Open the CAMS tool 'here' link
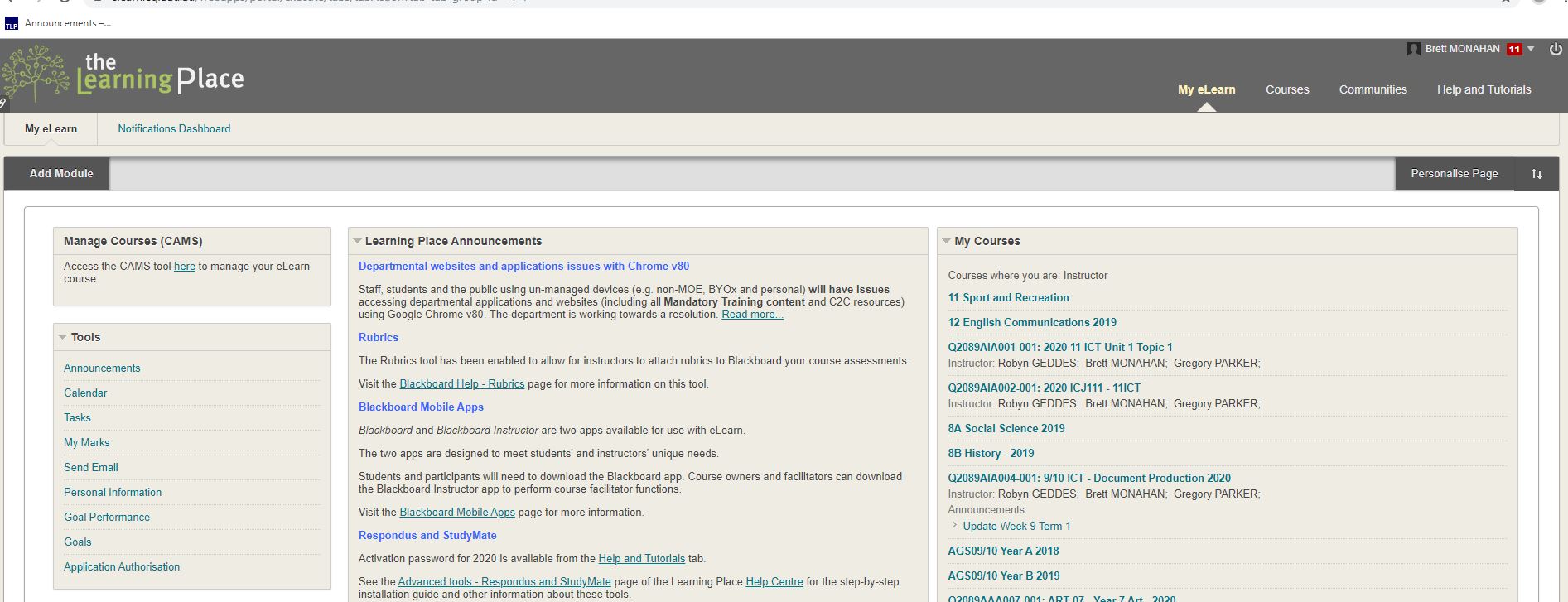Viewport: 1568px width, 602px height. click(x=185, y=267)
